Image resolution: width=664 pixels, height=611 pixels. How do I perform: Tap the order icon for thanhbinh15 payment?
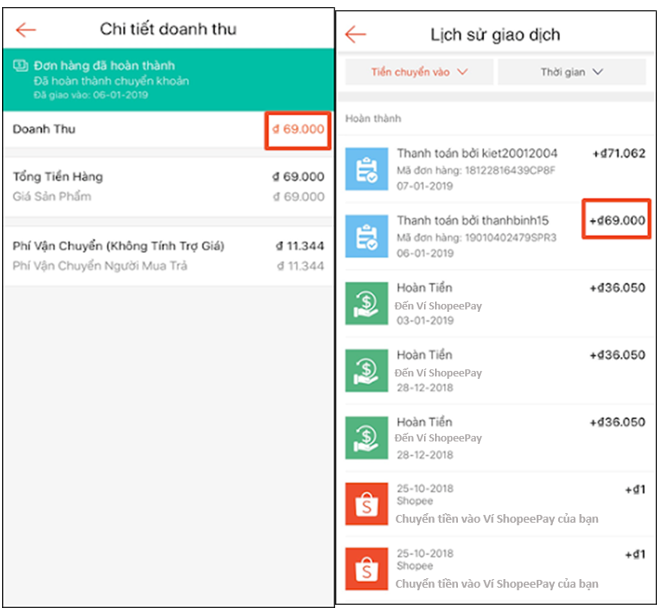pos(366,236)
